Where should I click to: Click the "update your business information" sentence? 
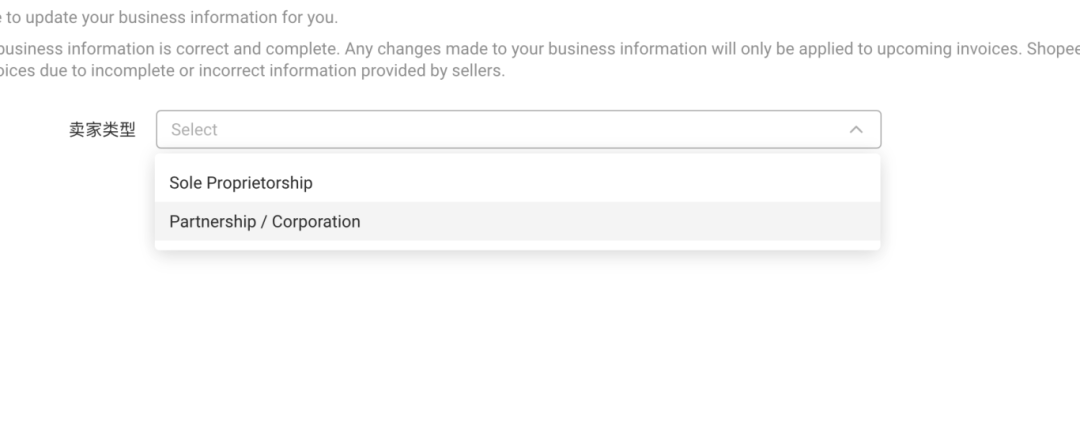tap(170, 18)
